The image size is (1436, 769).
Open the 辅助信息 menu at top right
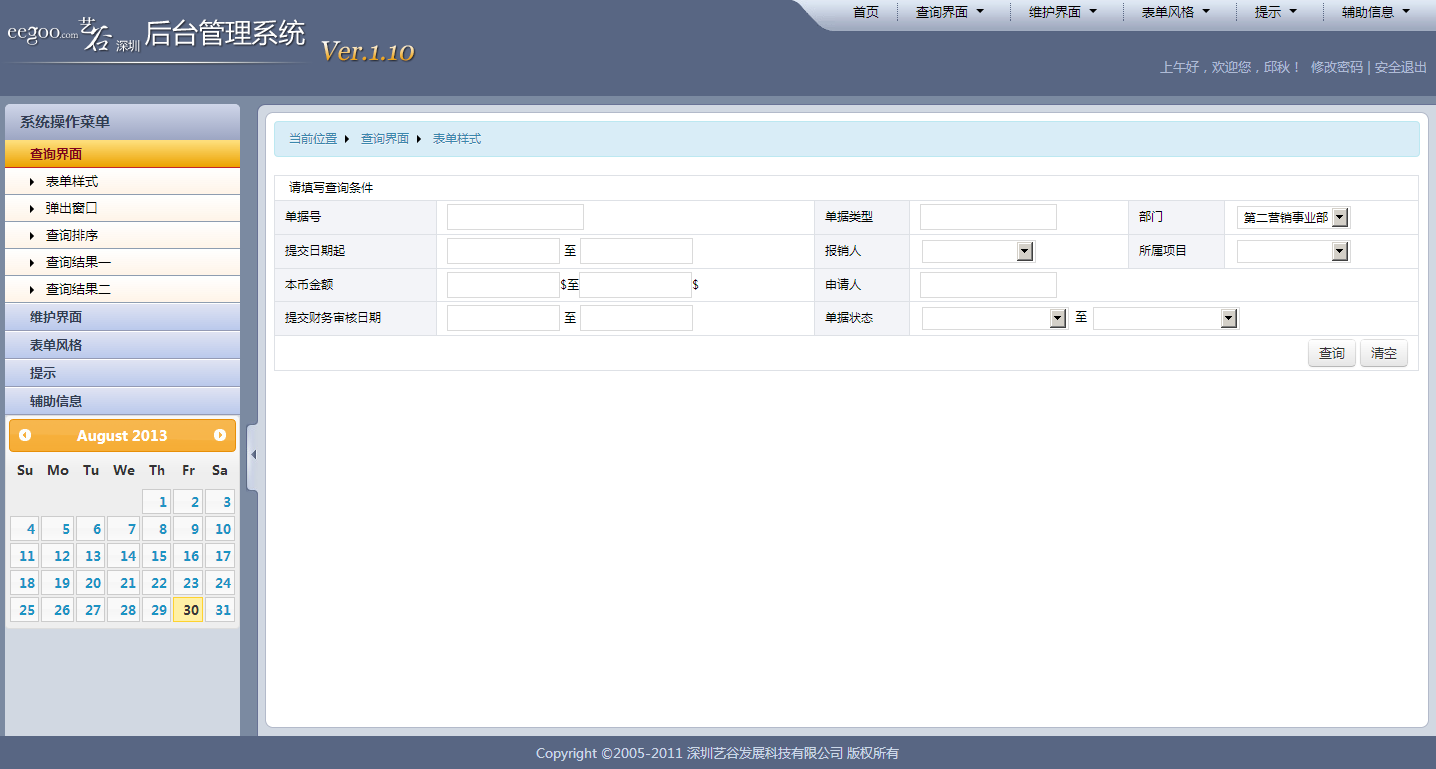point(1370,13)
